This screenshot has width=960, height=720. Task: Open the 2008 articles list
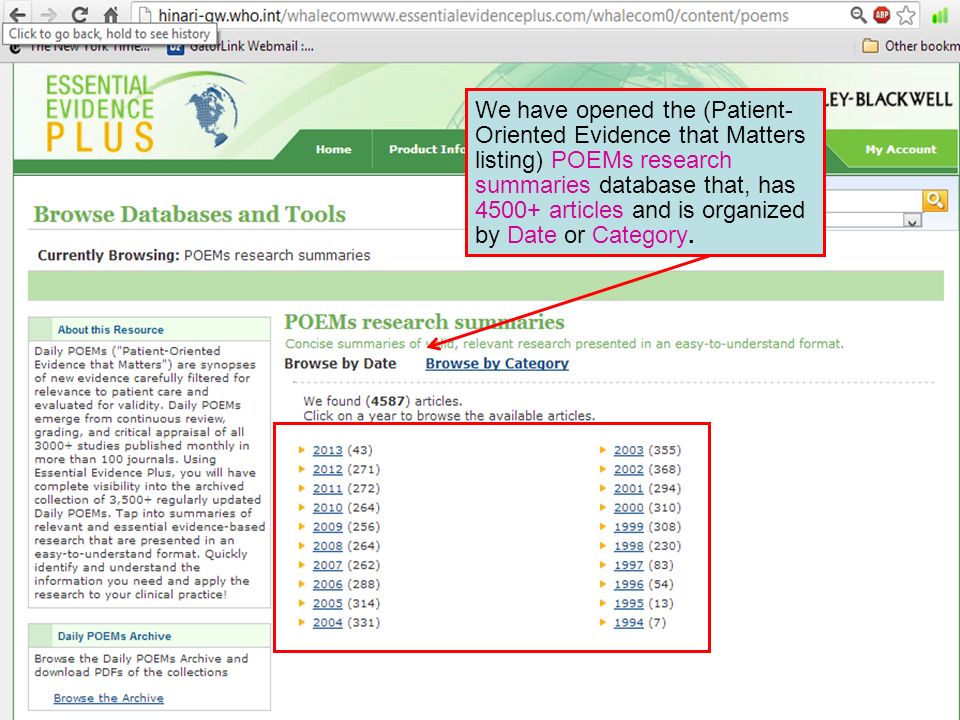tap(328, 546)
